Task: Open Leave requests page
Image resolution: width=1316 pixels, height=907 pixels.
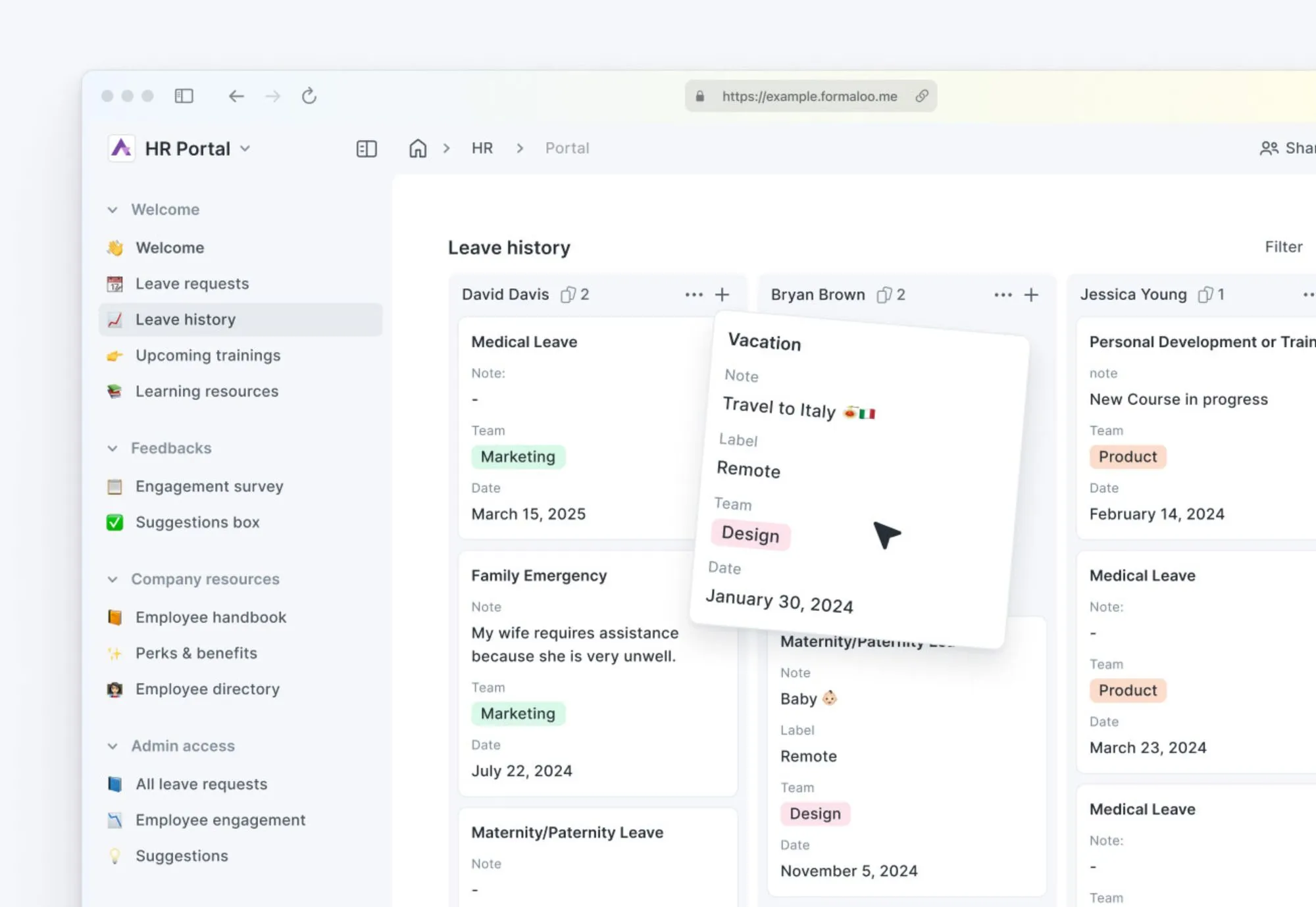Action: [192, 283]
